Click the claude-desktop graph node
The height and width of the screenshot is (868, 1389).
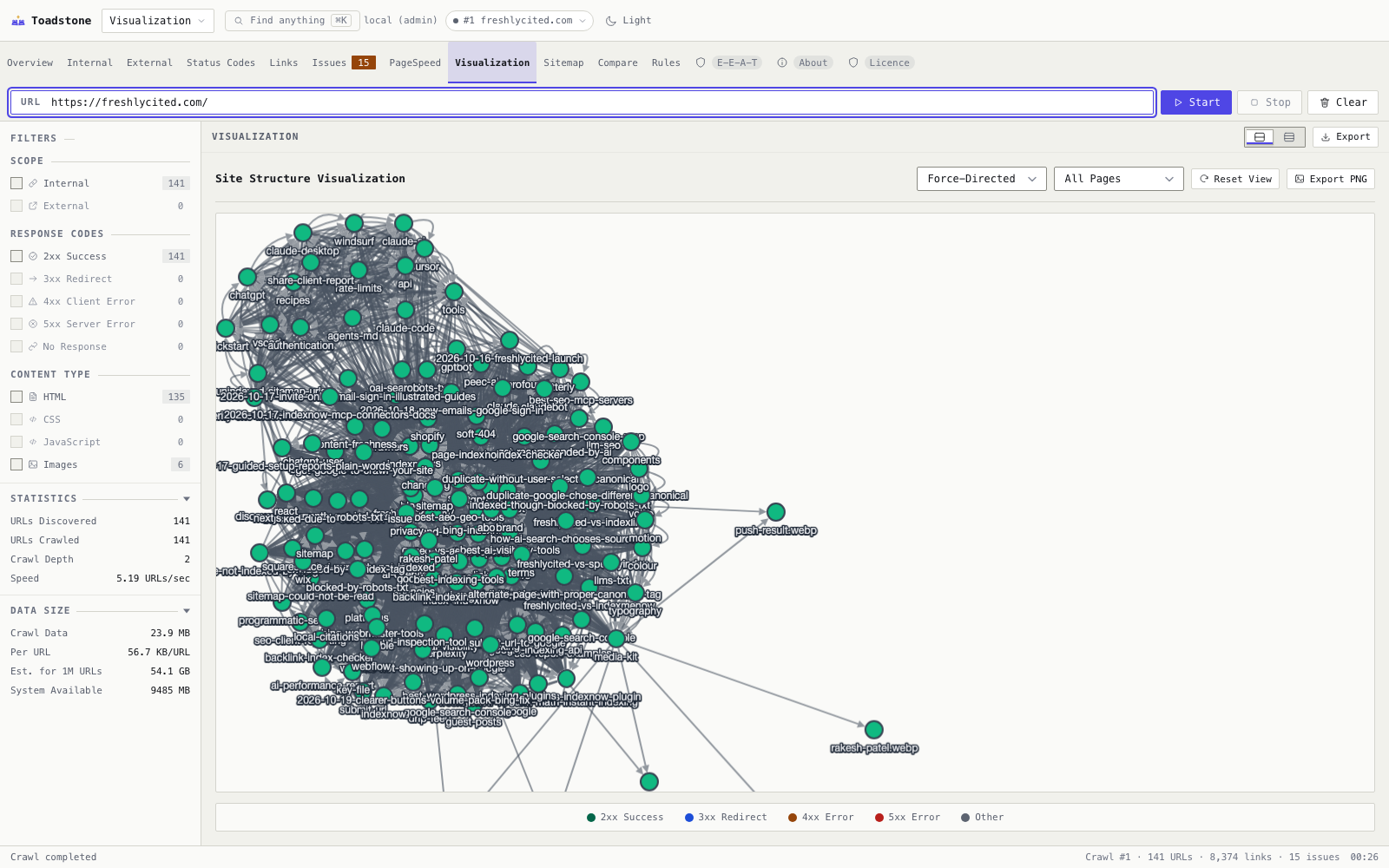[x=303, y=233]
